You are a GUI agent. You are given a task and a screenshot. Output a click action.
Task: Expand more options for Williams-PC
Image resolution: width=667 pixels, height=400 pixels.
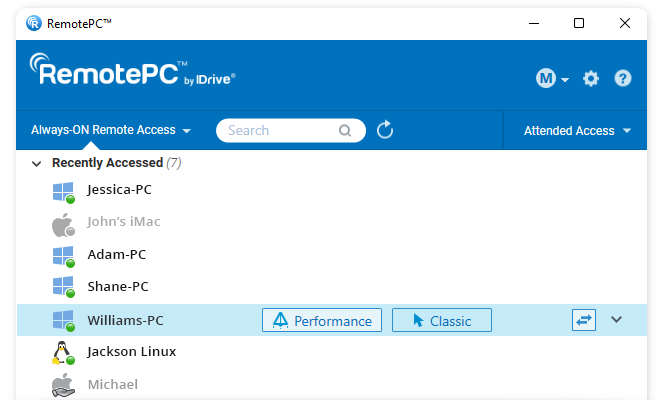(617, 320)
